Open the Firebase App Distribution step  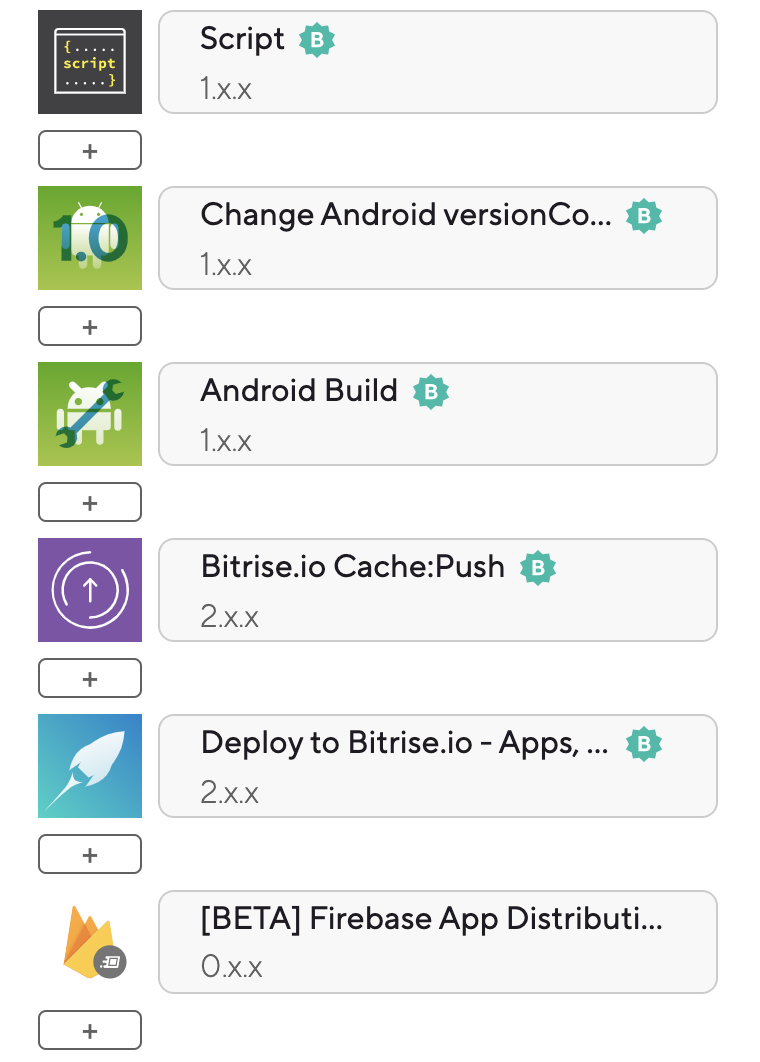(438, 942)
